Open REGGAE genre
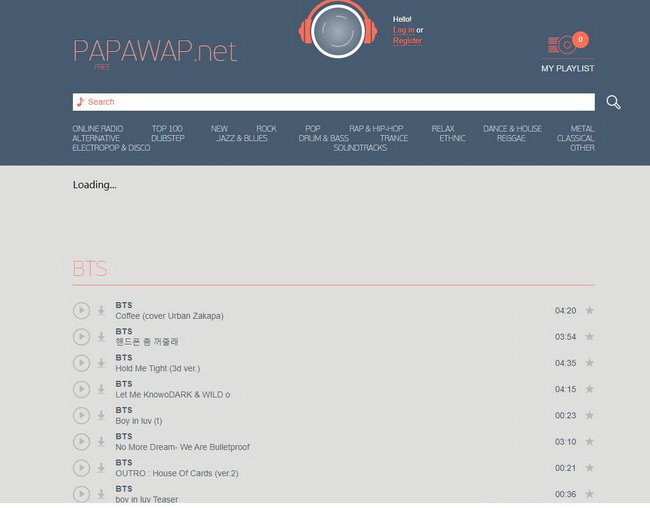The height and width of the screenshot is (508, 650). pos(511,138)
